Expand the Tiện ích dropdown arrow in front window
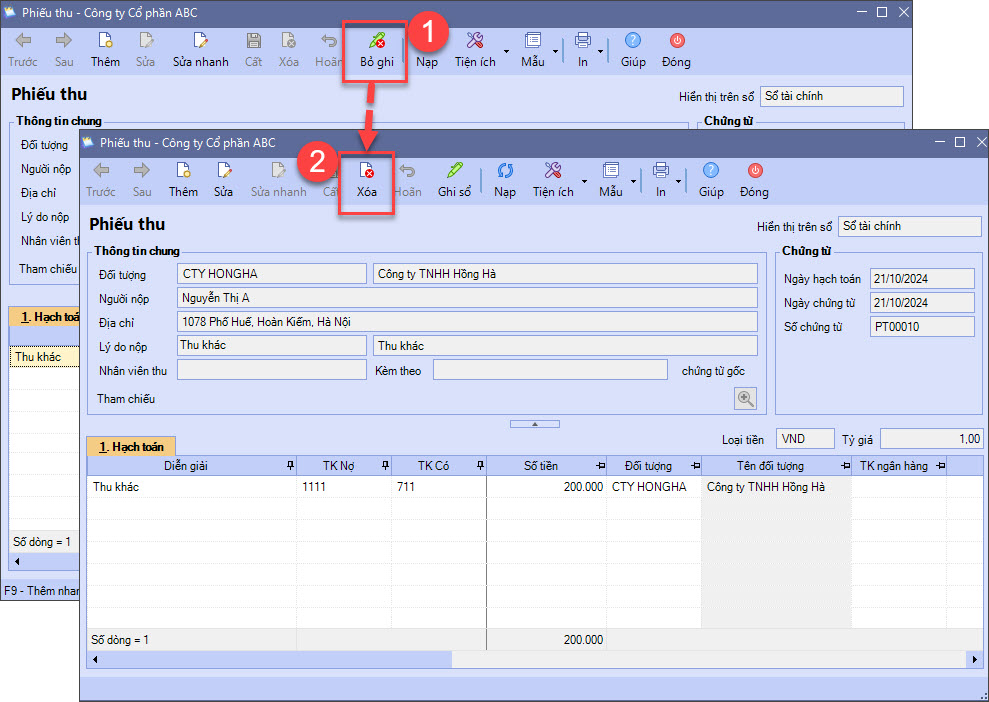The width and height of the screenshot is (989, 702). [x=585, y=181]
